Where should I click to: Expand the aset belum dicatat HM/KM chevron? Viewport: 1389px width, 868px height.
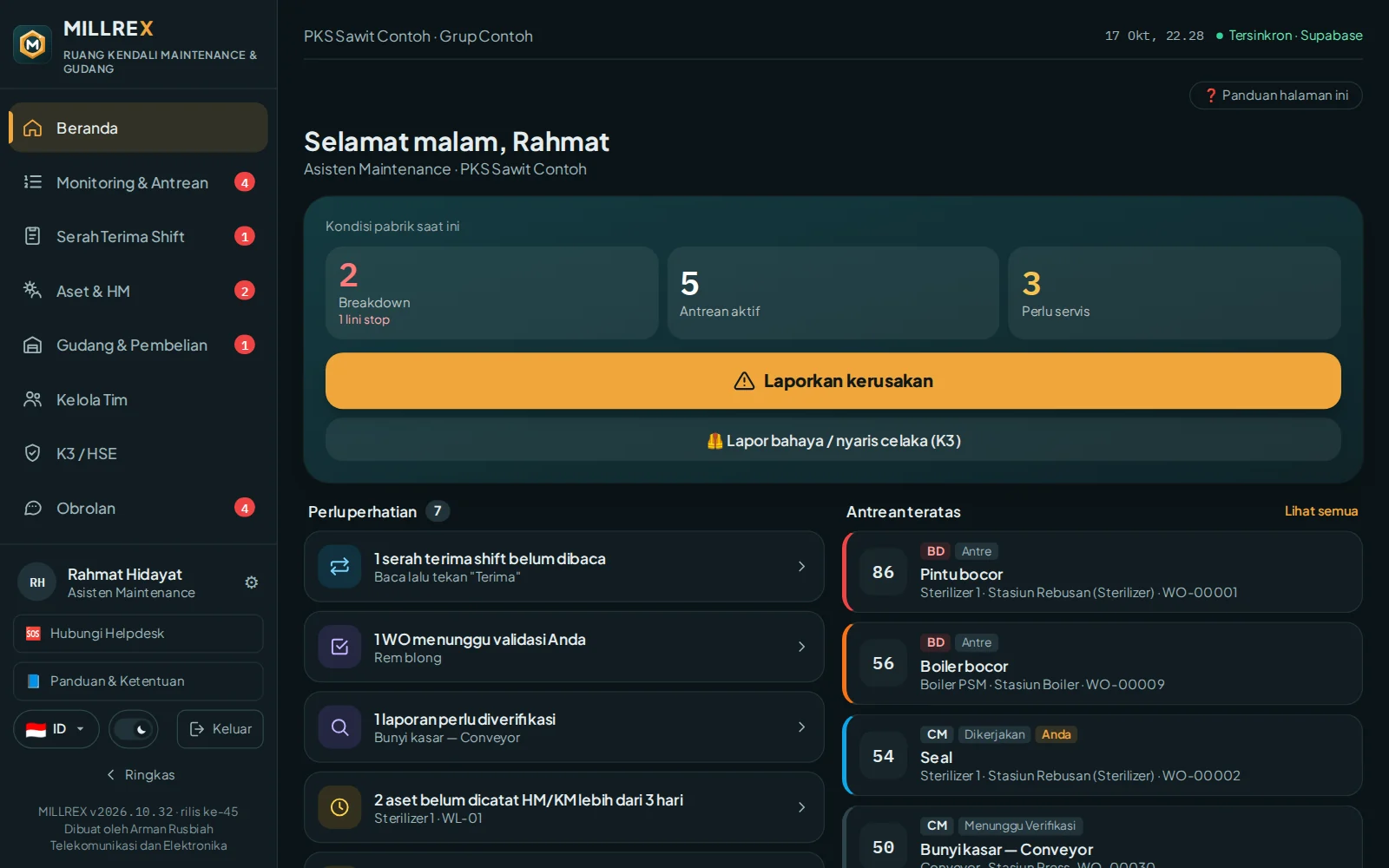pos(801,807)
